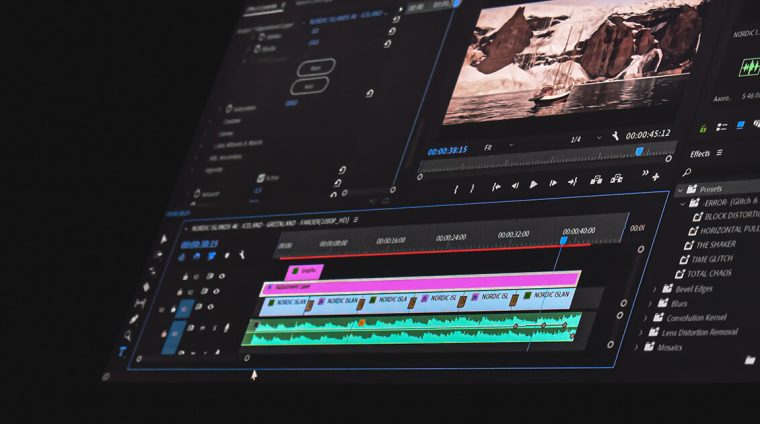Select the Selection arrow tool
The width and height of the screenshot is (760, 424).
point(164,238)
